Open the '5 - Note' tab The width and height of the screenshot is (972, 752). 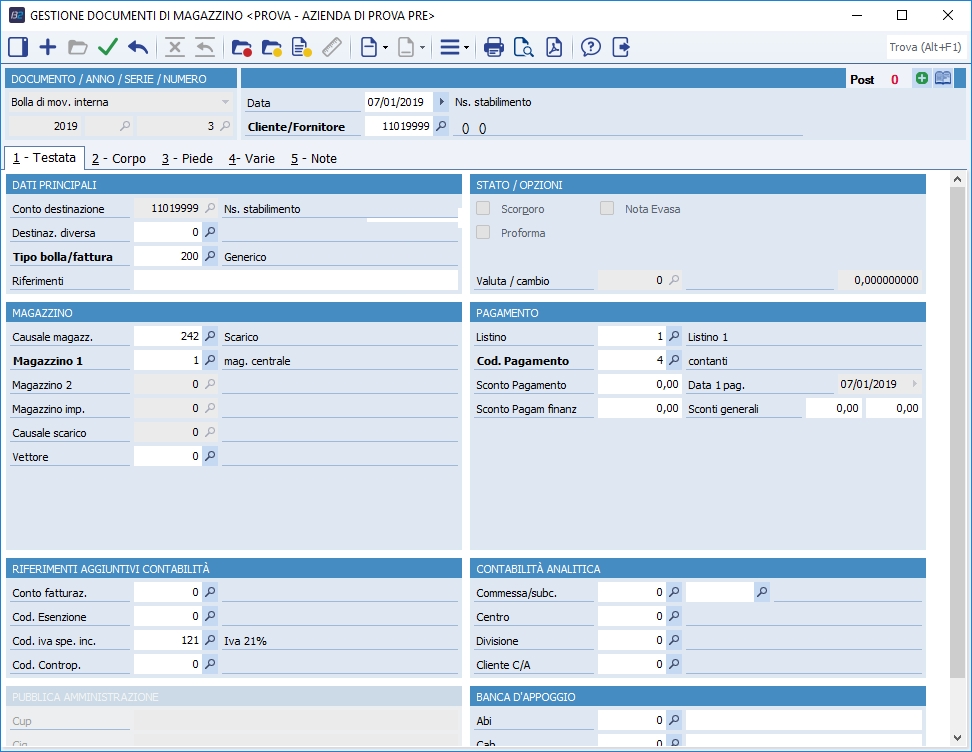(313, 158)
